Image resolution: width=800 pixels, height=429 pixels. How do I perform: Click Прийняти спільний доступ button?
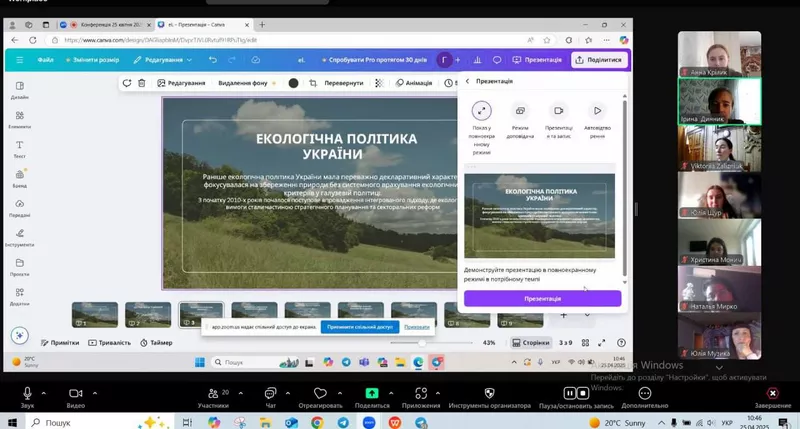[x=360, y=327]
